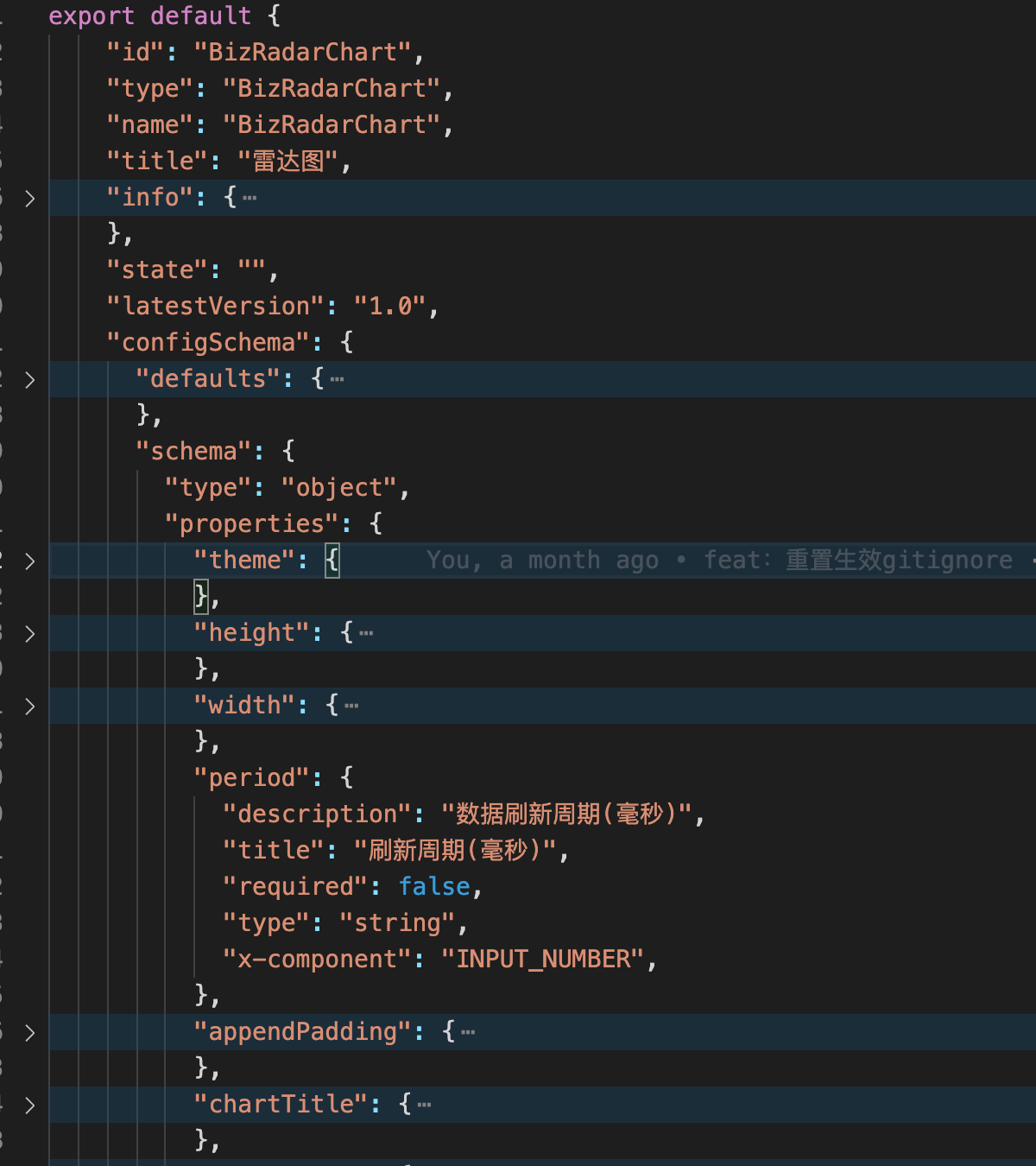Click the ellipsis marker beside "width": {
This screenshot has height=1166, width=1036.
tap(351, 706)
